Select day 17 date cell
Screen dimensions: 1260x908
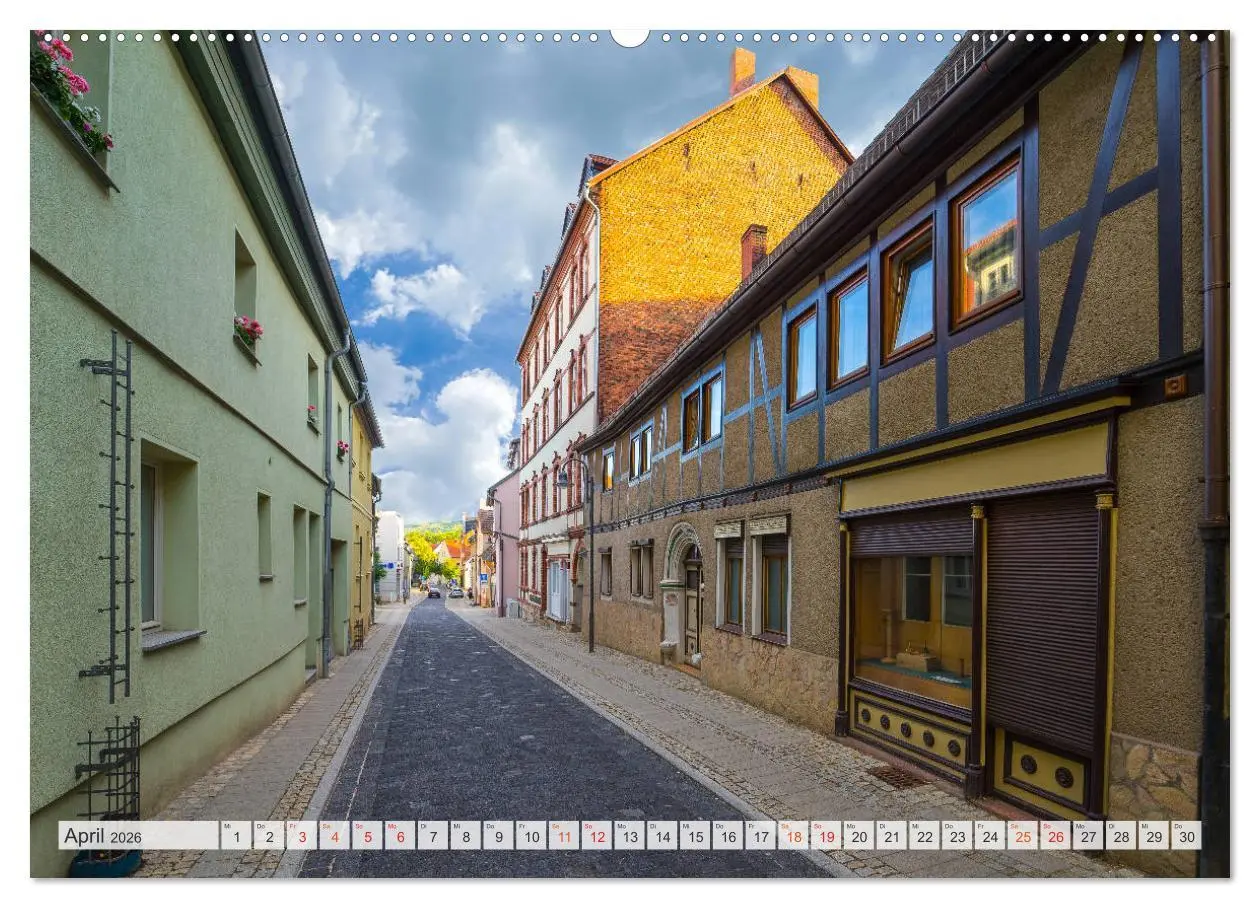pos(761,836)
